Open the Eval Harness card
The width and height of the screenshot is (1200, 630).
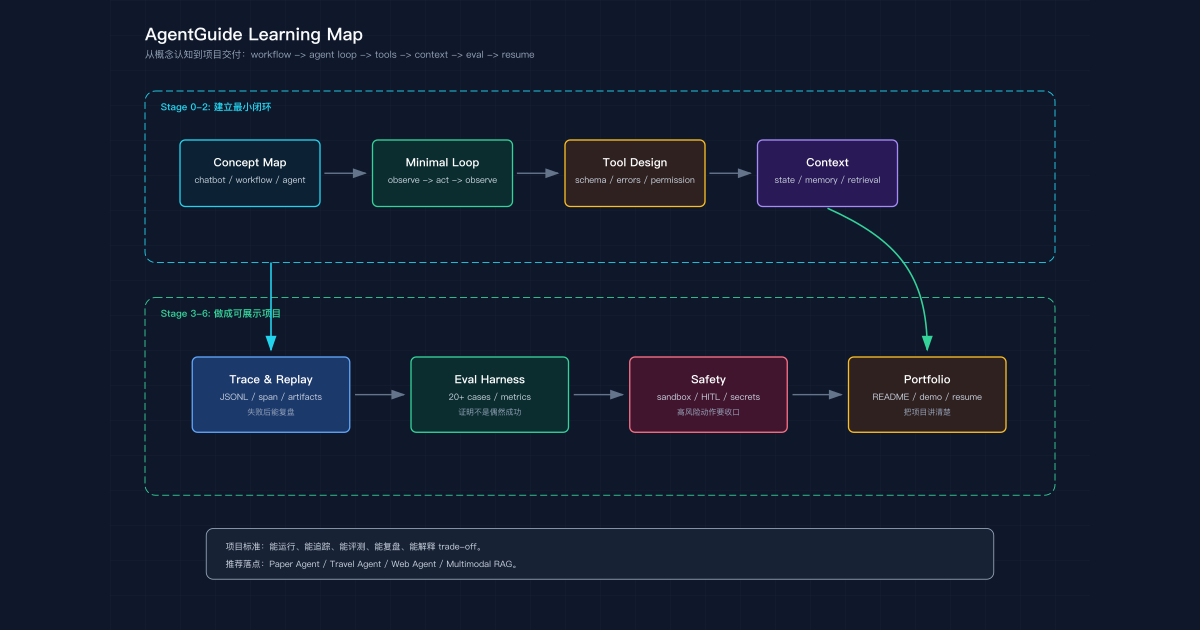pos(489,395)
